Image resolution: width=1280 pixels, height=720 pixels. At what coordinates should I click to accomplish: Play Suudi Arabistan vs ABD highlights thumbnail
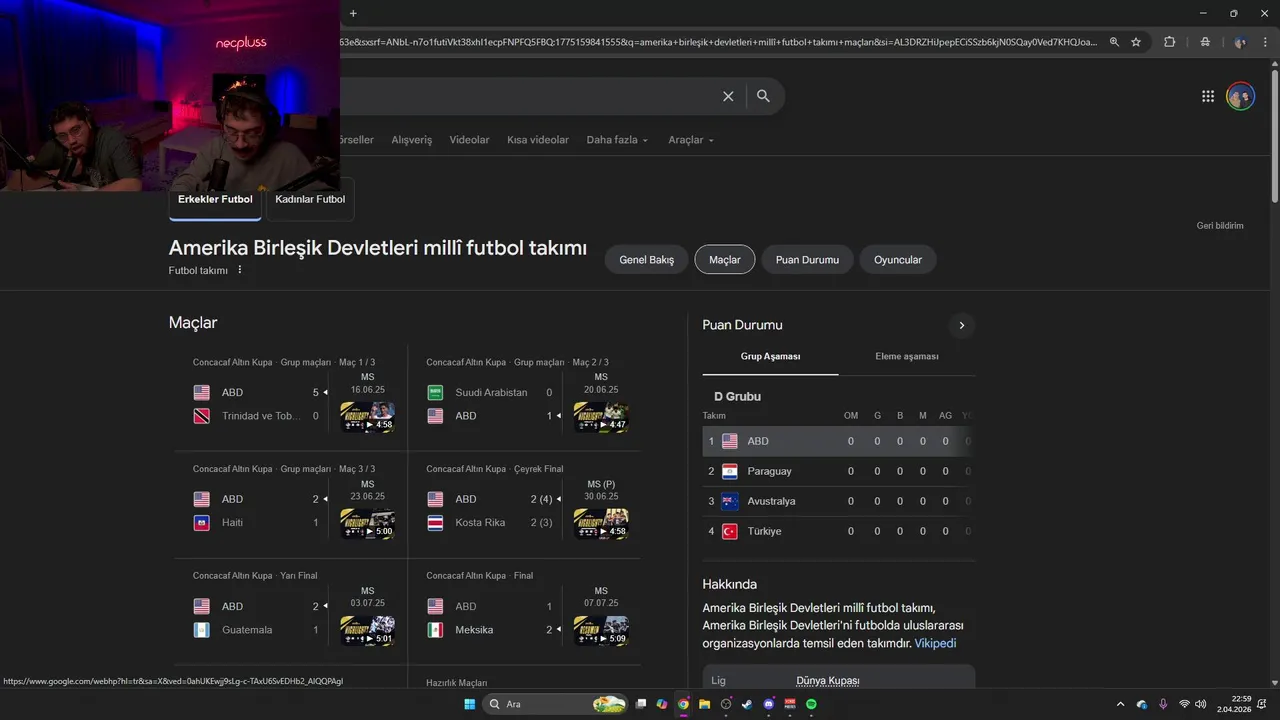pyautogui.click(x=601, y=417)
